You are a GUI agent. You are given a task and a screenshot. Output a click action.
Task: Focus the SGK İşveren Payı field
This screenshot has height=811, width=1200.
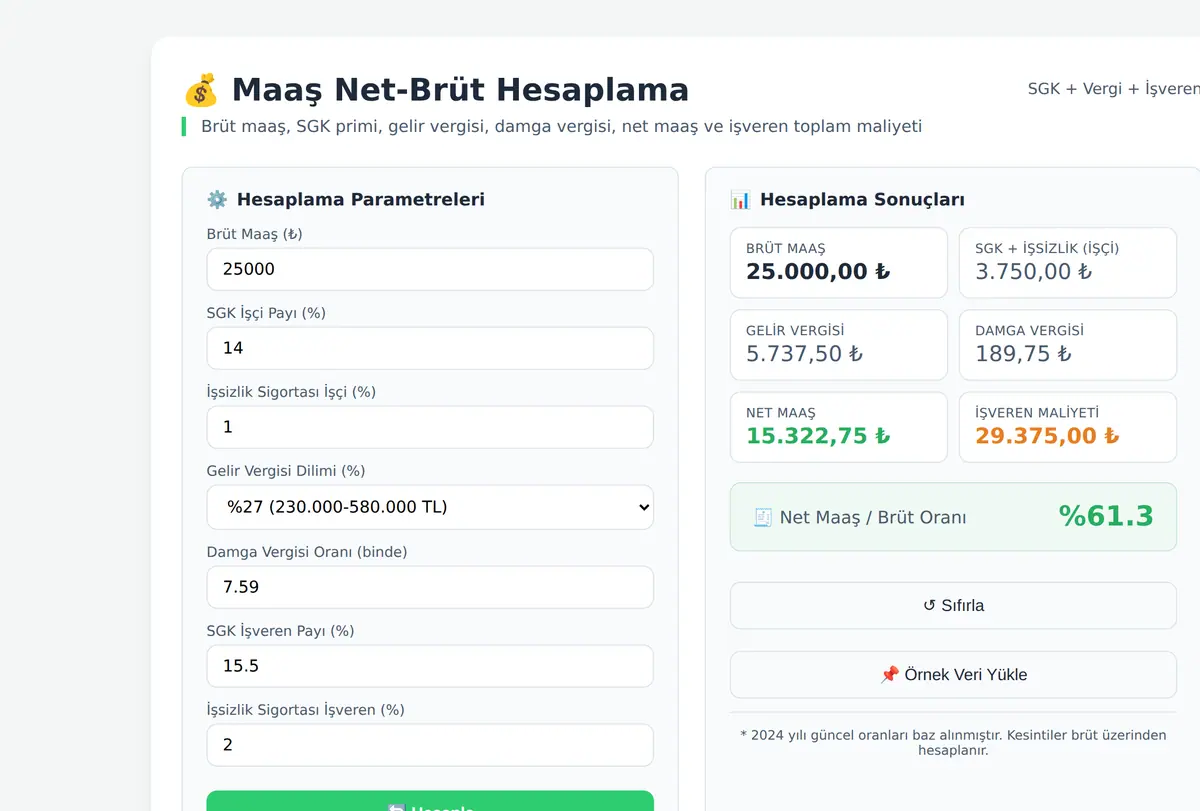point(430,666)
